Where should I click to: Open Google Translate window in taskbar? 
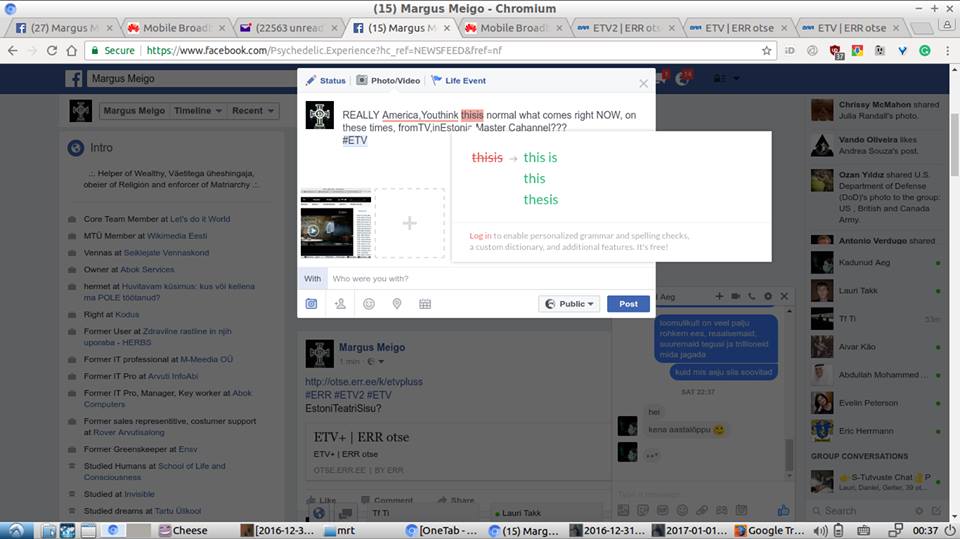click(x=771, y=530)
